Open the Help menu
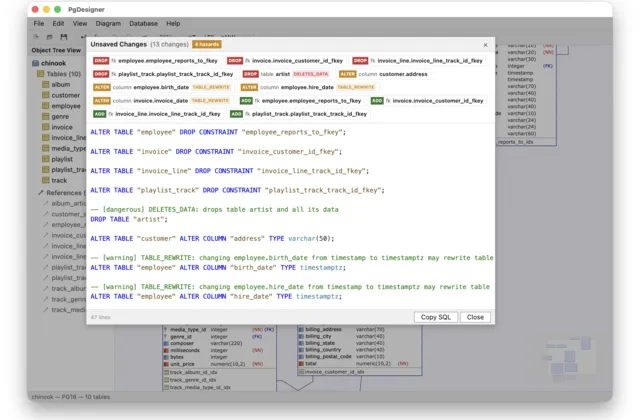Screen dimensions: 640x420 [x=173, y=24]
